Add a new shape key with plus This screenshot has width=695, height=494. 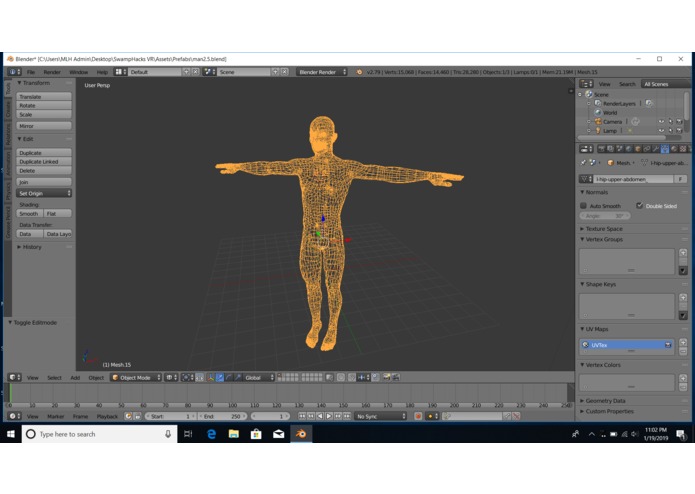(683, 298)
